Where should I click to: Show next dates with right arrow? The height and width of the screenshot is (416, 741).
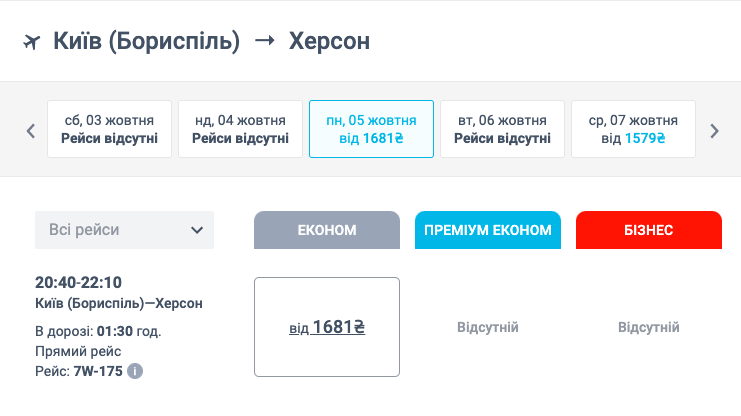pyautogui.click(x=714, y=131)
